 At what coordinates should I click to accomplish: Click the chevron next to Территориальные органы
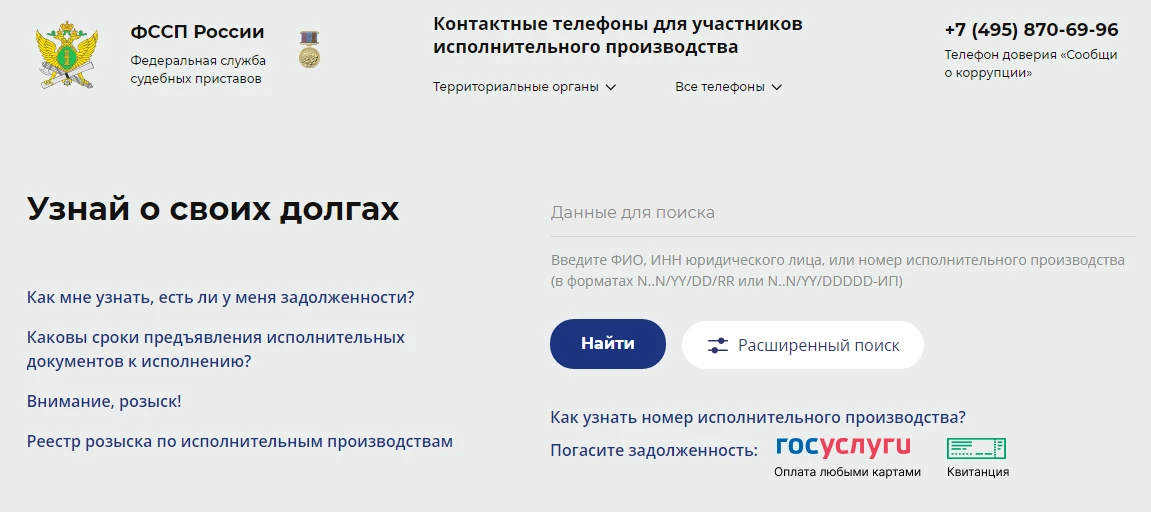point(611,87)
